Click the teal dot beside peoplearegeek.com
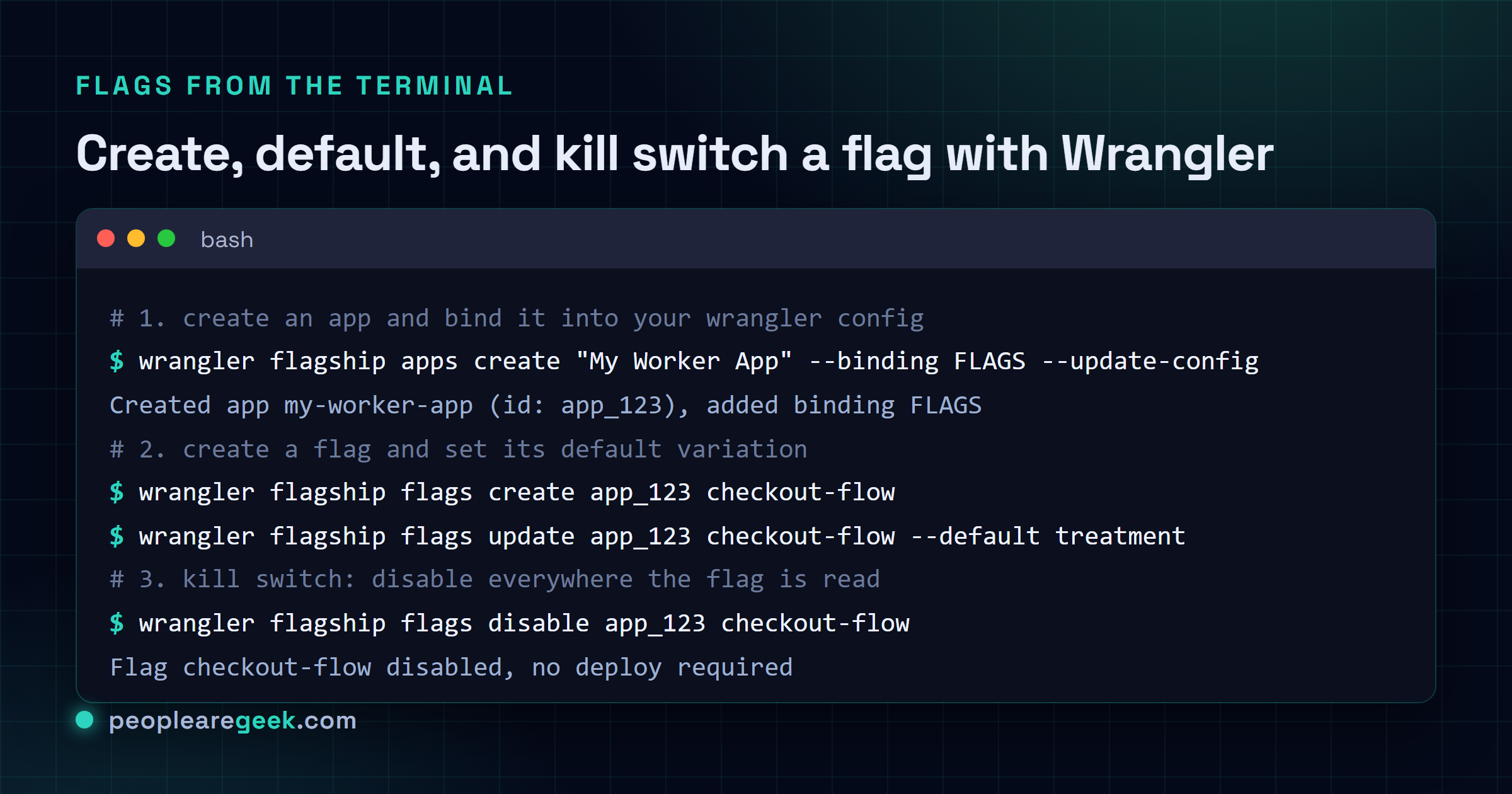 pyautogui.click(x=84, y=720)
